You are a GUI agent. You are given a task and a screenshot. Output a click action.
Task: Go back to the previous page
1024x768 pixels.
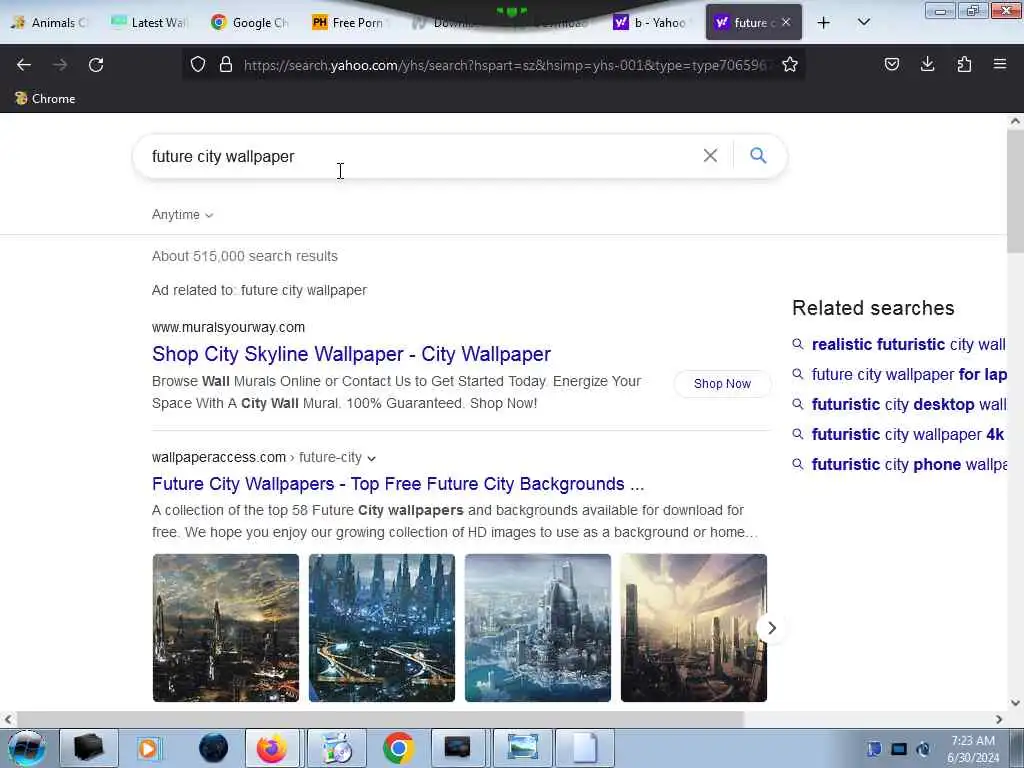click(24, 65)
